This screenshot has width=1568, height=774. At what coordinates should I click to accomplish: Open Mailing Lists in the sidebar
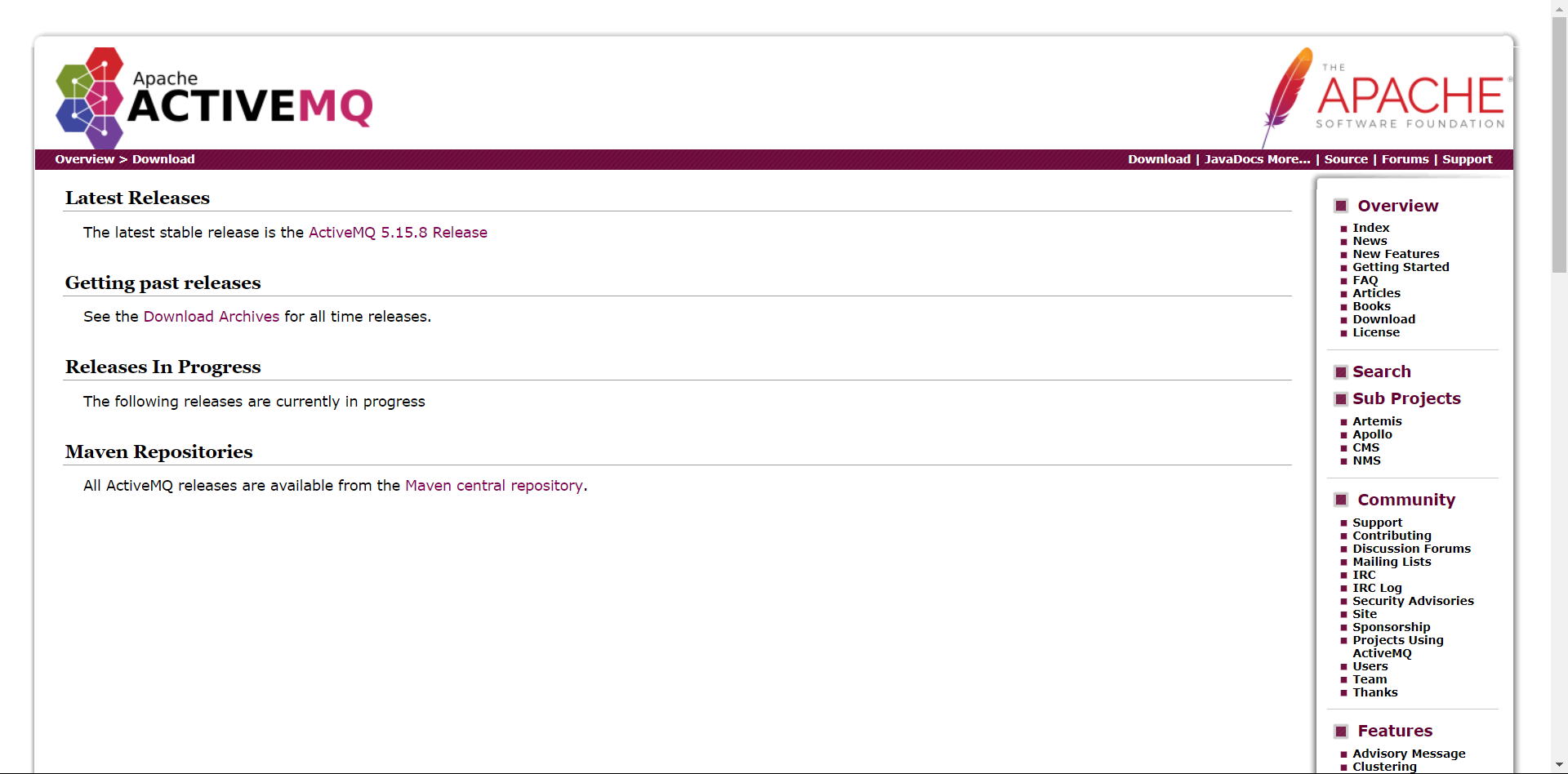click(x=1392, y=562)
